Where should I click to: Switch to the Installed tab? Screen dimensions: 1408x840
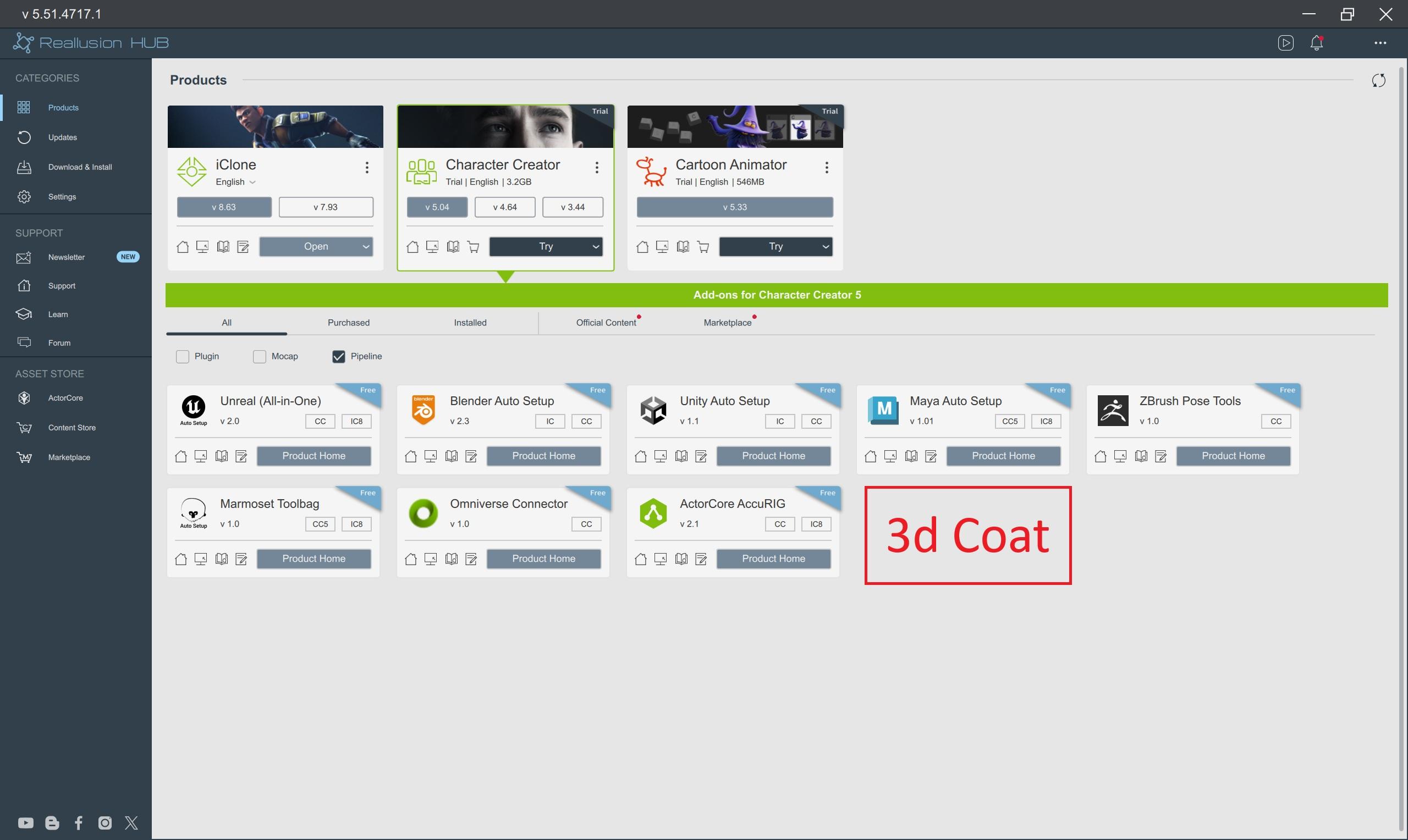pos(470,323)
